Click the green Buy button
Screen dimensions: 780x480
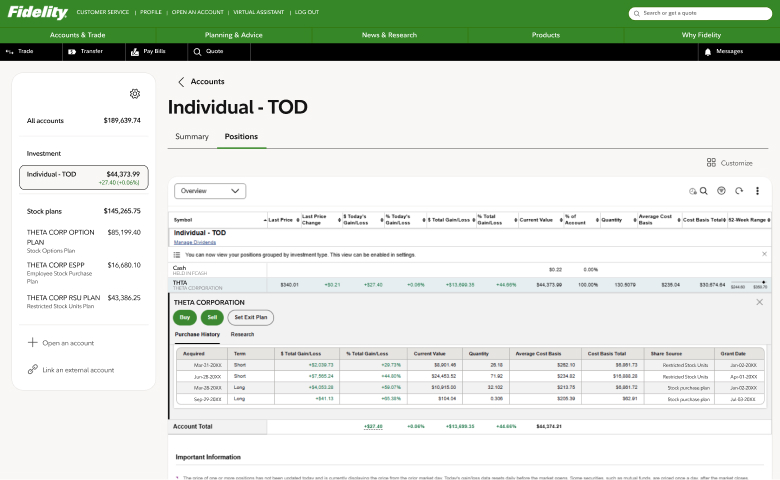tap(185, 317)
